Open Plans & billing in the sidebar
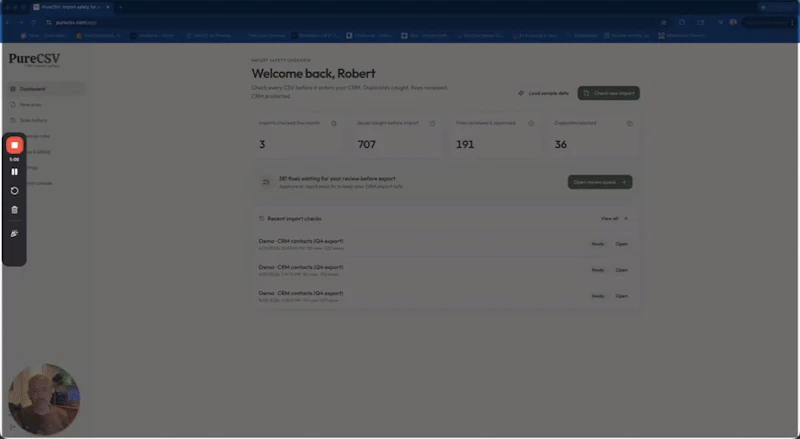This screenshot has height=439, width=800. tap(38, 152)
